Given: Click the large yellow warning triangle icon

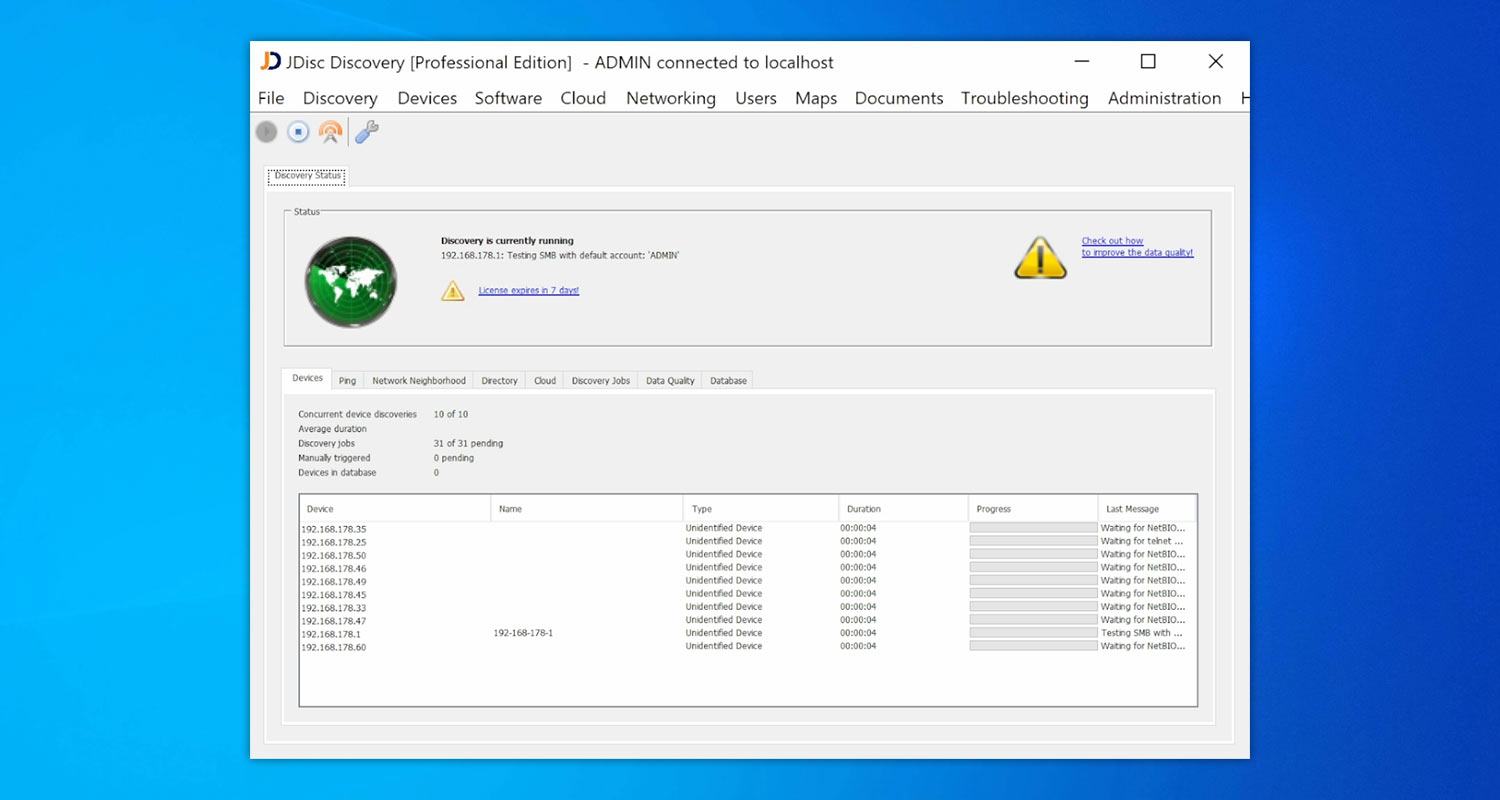Looking at the screenshot, I should point(1040,258).
